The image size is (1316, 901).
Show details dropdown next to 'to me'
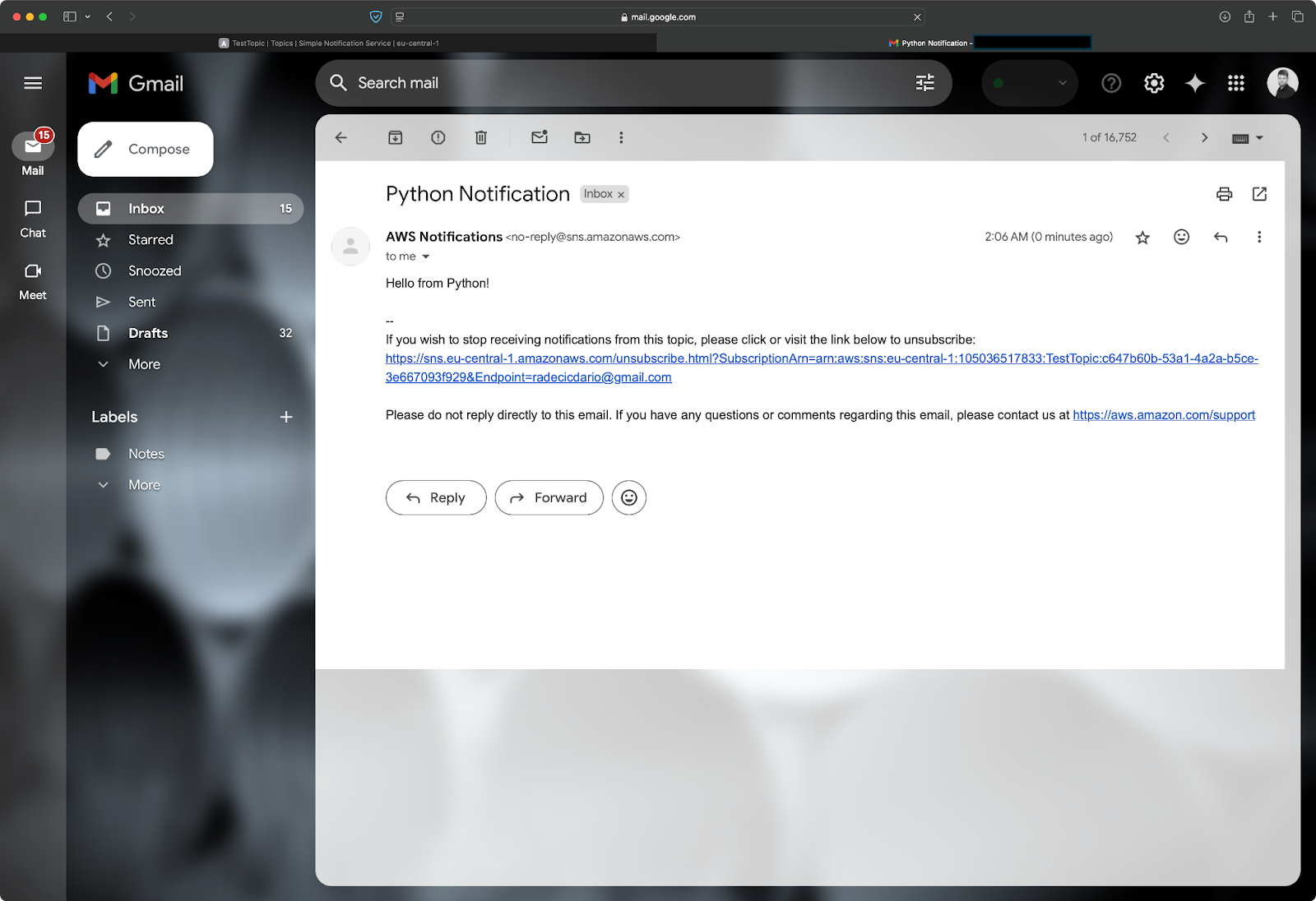426,256
